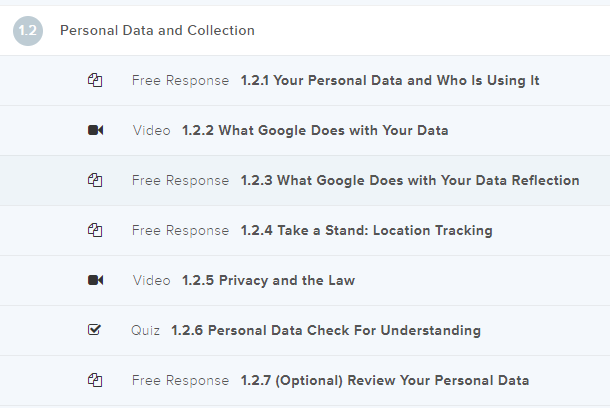The image size is (610, 408).
Task: Click the free response icon beside 1.2.7
Action: [x=95, y=380]
